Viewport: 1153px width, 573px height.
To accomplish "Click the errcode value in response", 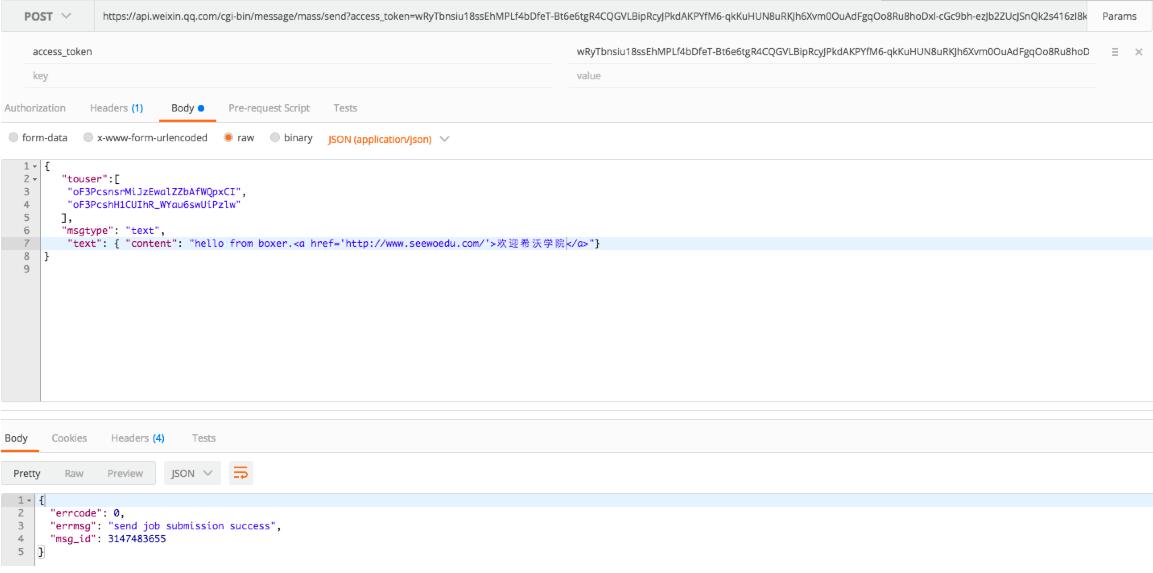I will click(116, 513).
